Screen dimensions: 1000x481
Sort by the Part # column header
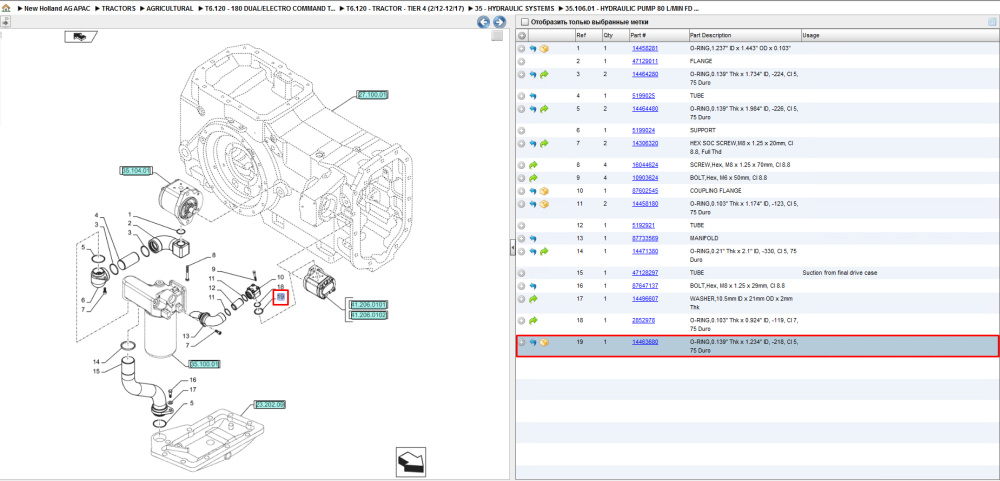658,36
